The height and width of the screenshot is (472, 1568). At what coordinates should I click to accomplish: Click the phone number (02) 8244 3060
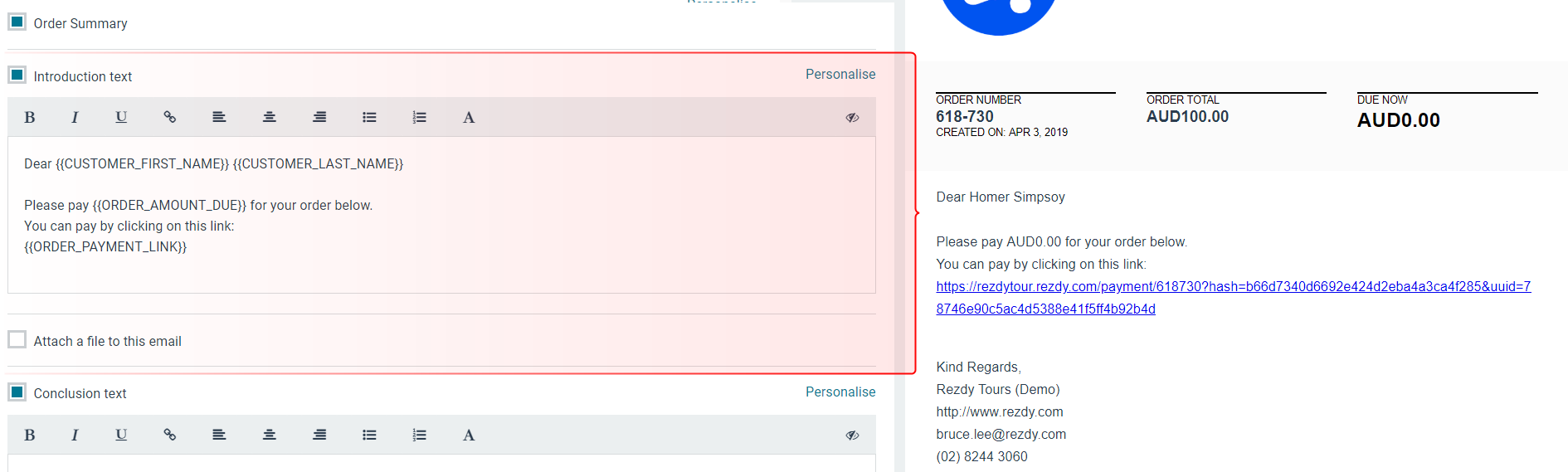(x=981, y=456)
